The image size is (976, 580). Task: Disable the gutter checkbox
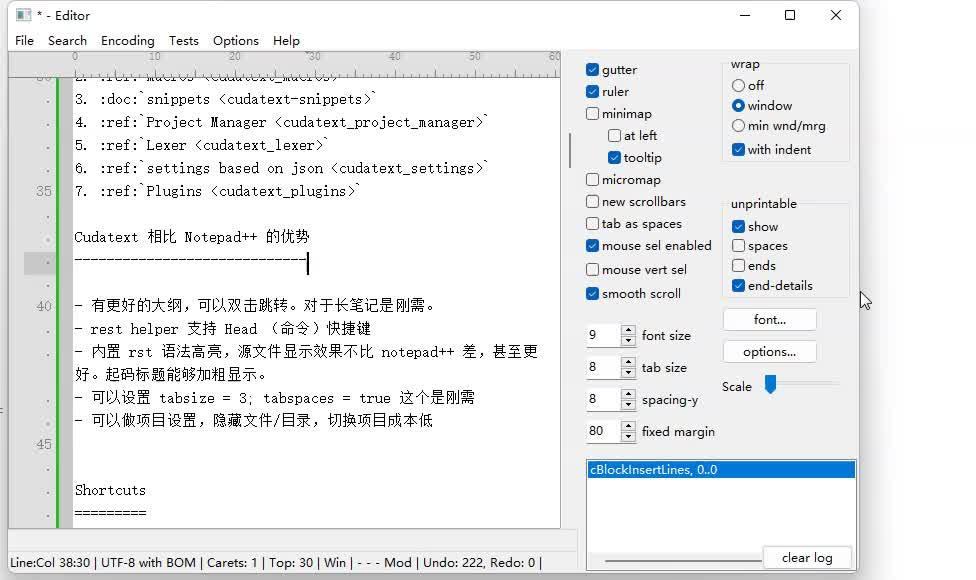click(593, 69)
